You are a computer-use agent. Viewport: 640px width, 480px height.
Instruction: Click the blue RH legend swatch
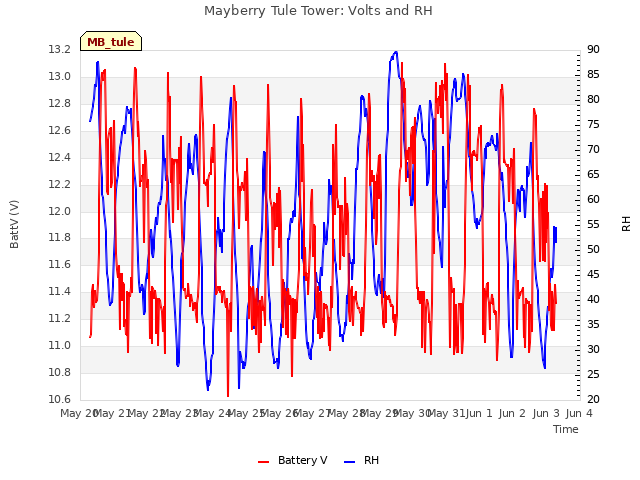[350, 462]
